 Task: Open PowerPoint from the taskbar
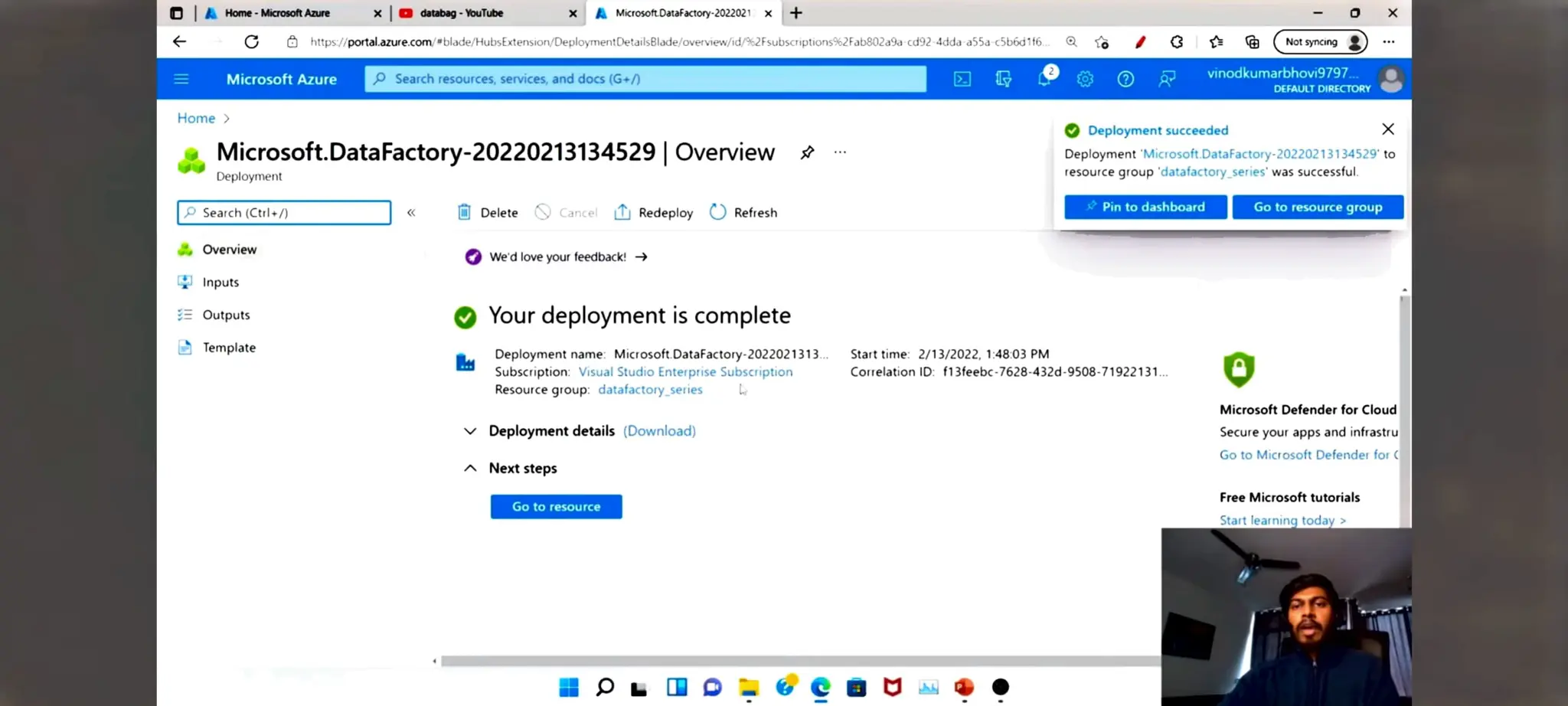964,688
